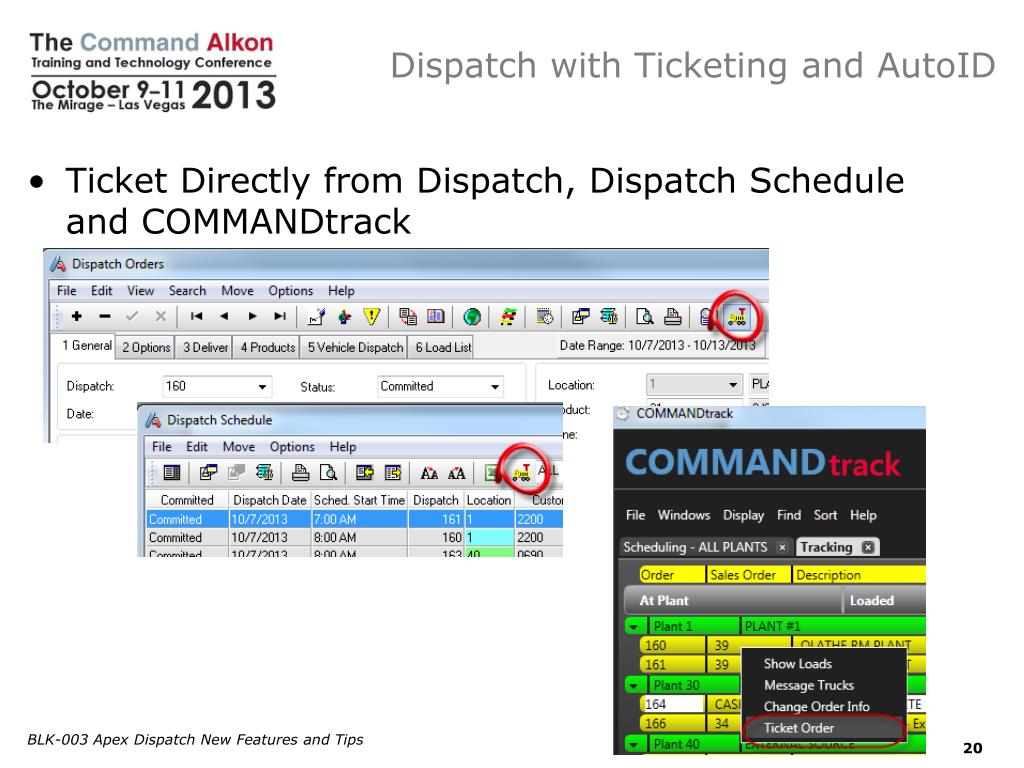Screen dimensions: 1024x768
Task: Close the Tracking tab in COMMANDtrack
Action: point(867,547)
